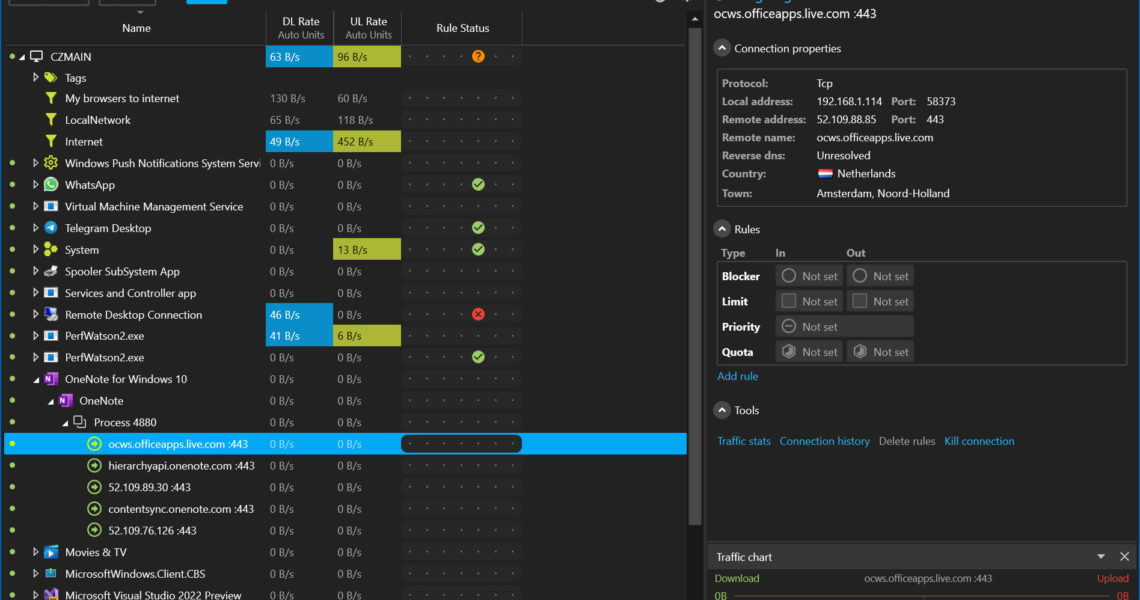Collapse the Connection properties section
The width and height of the screenshot is (1140, 600).
tap(722, 48)
